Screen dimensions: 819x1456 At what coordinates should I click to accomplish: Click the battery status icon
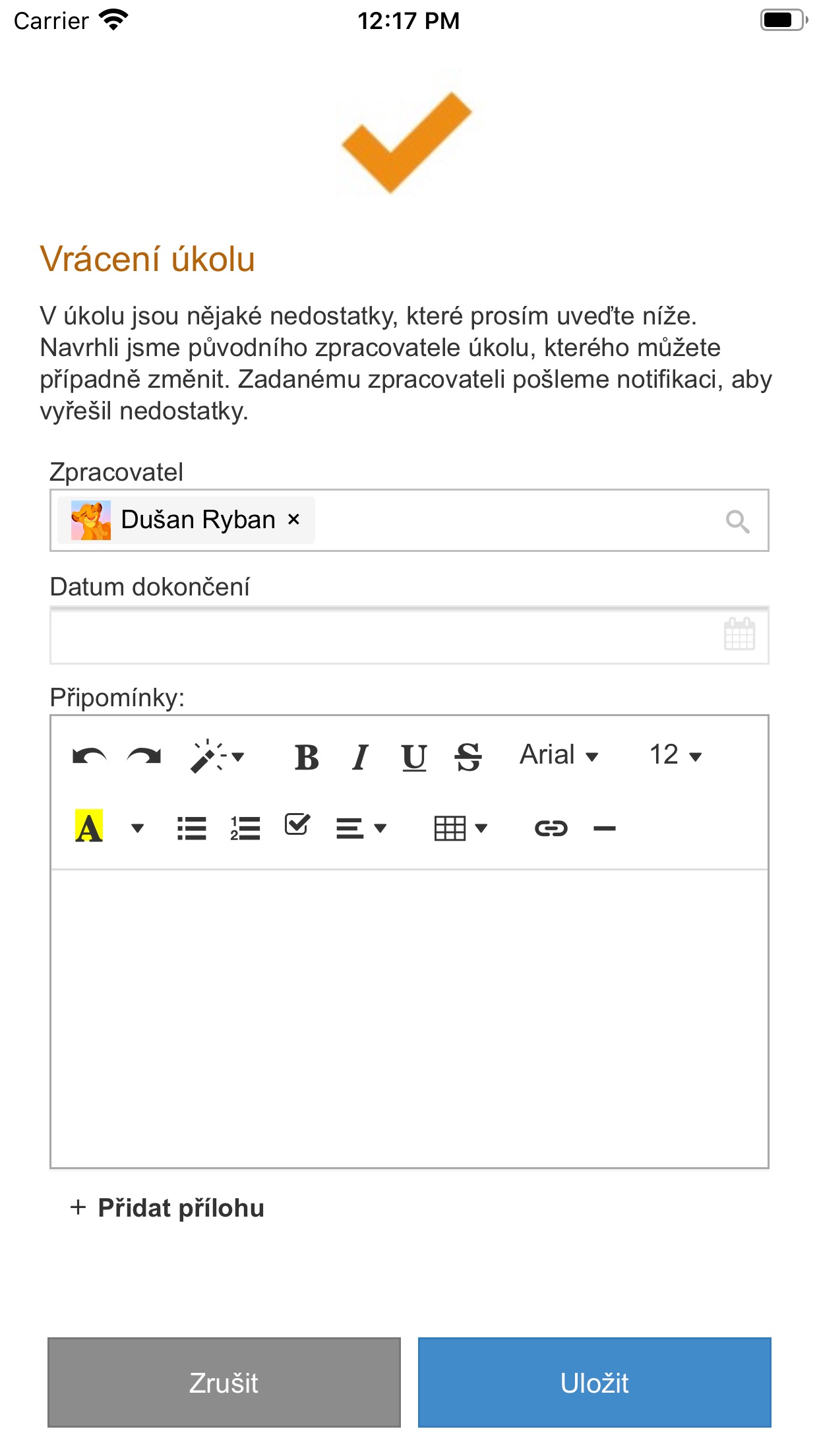784,20
